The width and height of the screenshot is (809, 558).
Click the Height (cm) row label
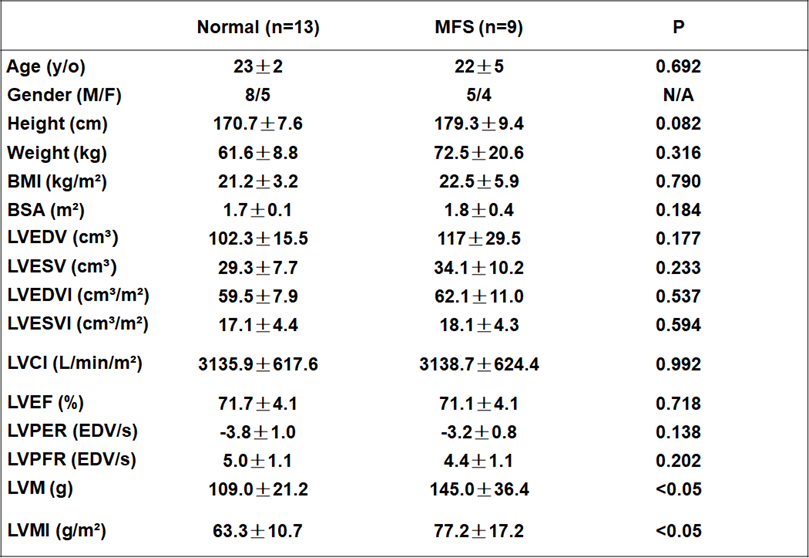tap(57, 124)
